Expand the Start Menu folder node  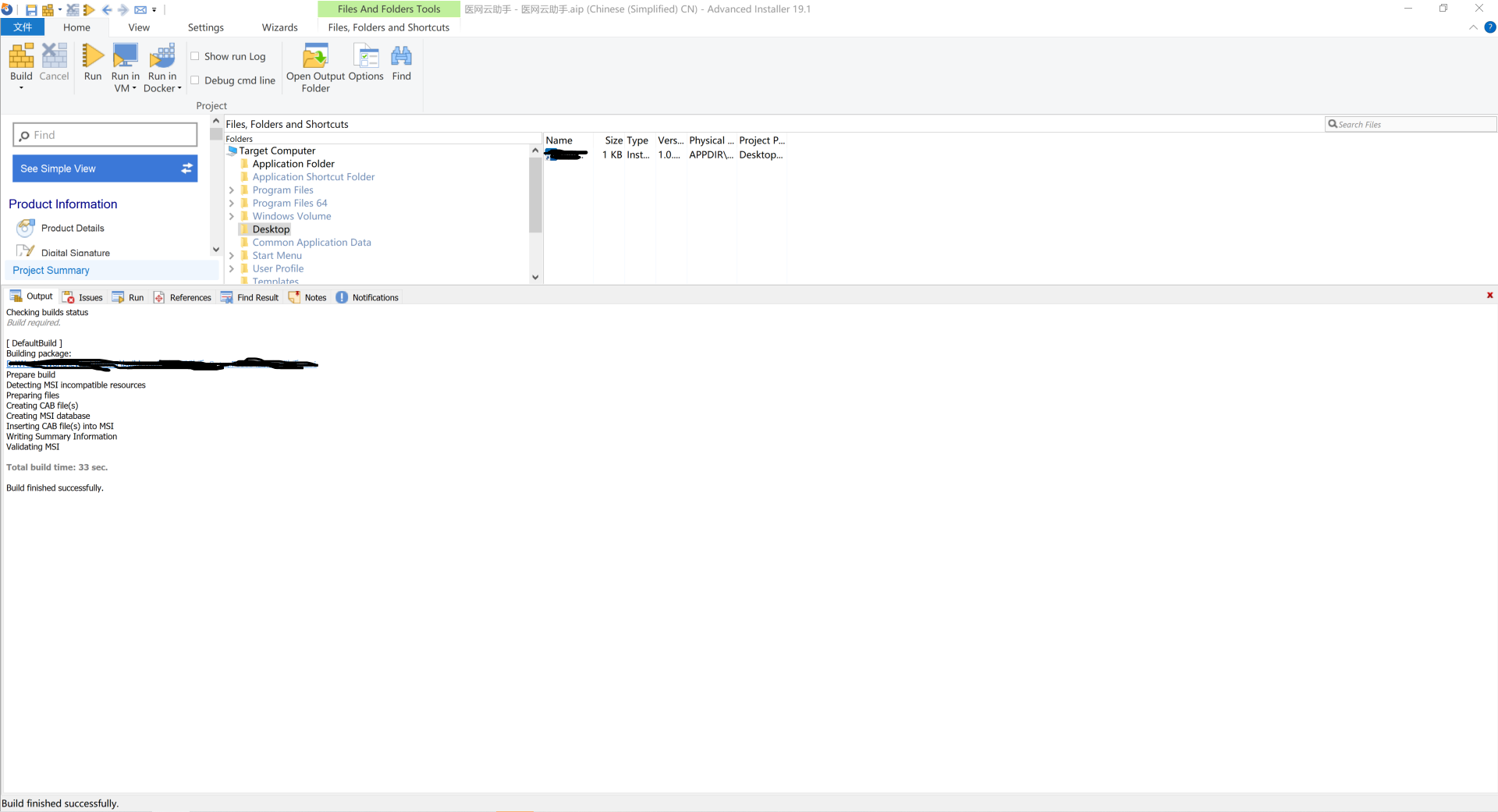(x=232, y=256)
